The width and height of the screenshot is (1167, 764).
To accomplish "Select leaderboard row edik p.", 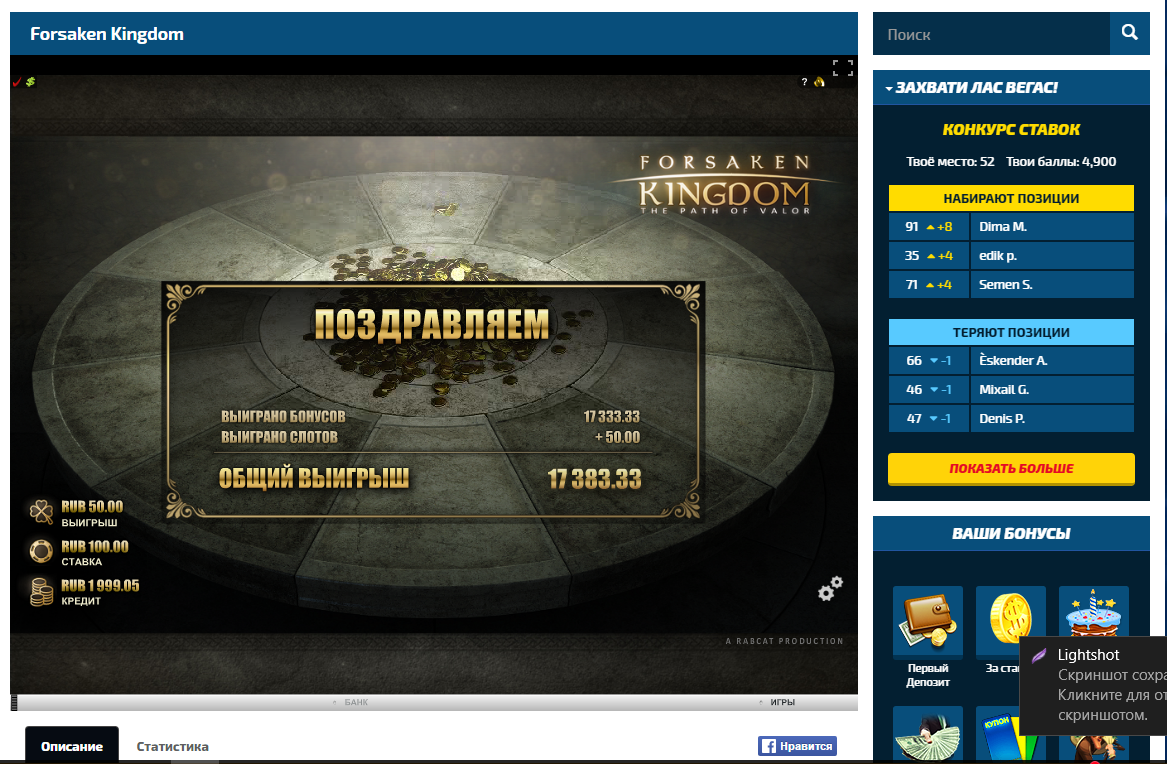I will (1011, 256).
